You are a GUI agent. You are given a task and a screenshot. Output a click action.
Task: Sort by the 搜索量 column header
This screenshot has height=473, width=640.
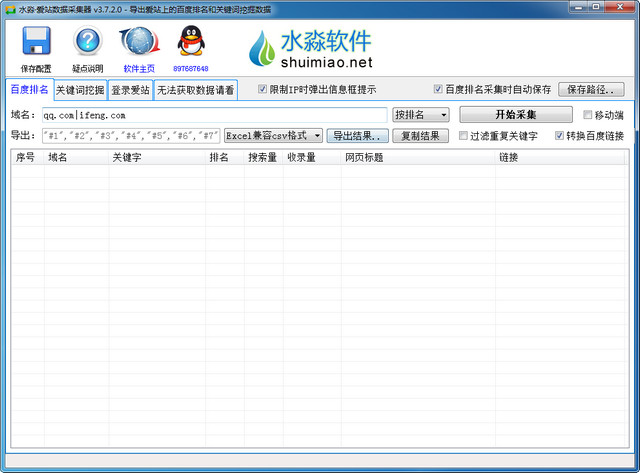pos(264,158)
